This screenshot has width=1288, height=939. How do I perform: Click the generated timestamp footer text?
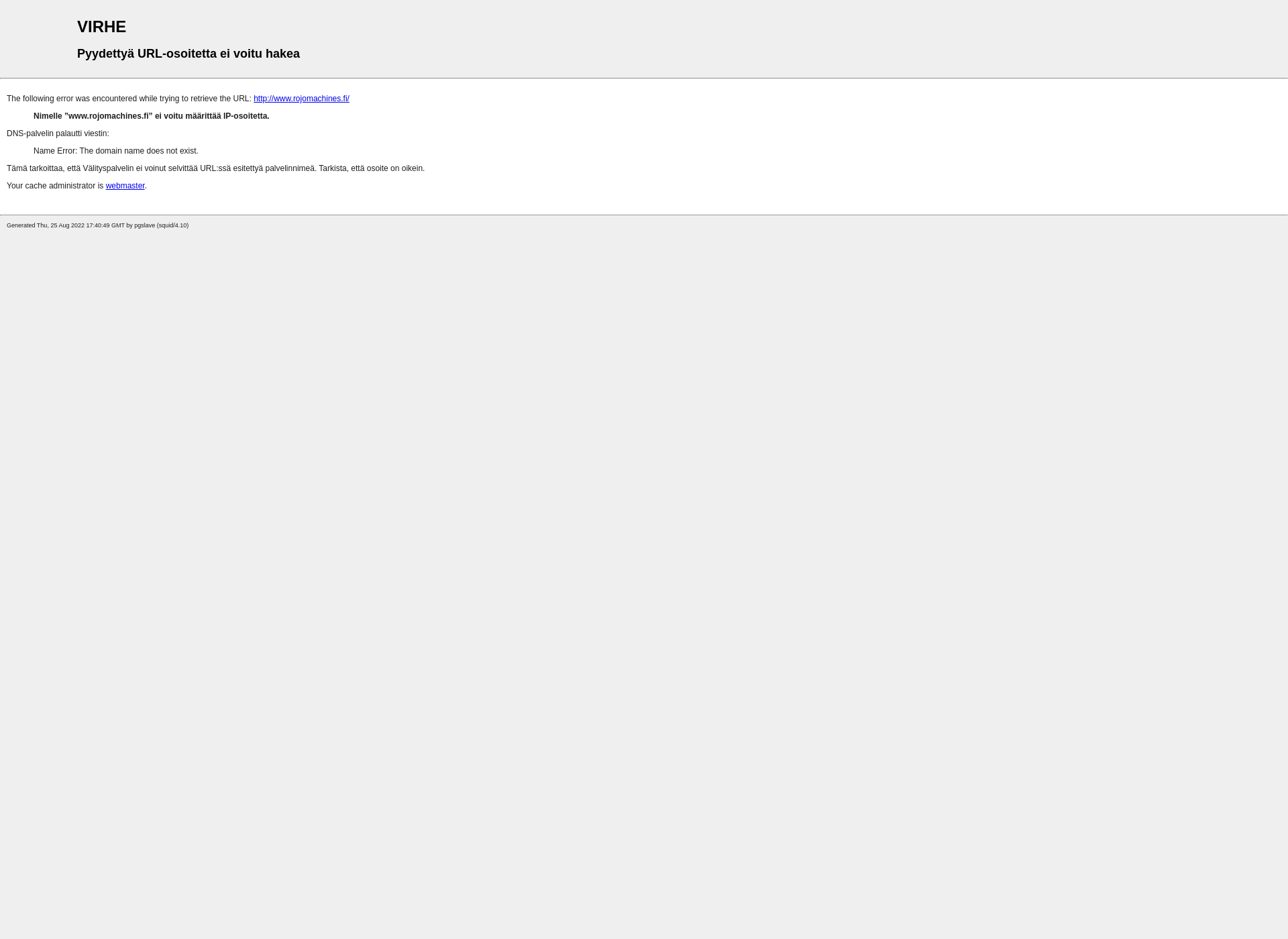coord(97,225)
